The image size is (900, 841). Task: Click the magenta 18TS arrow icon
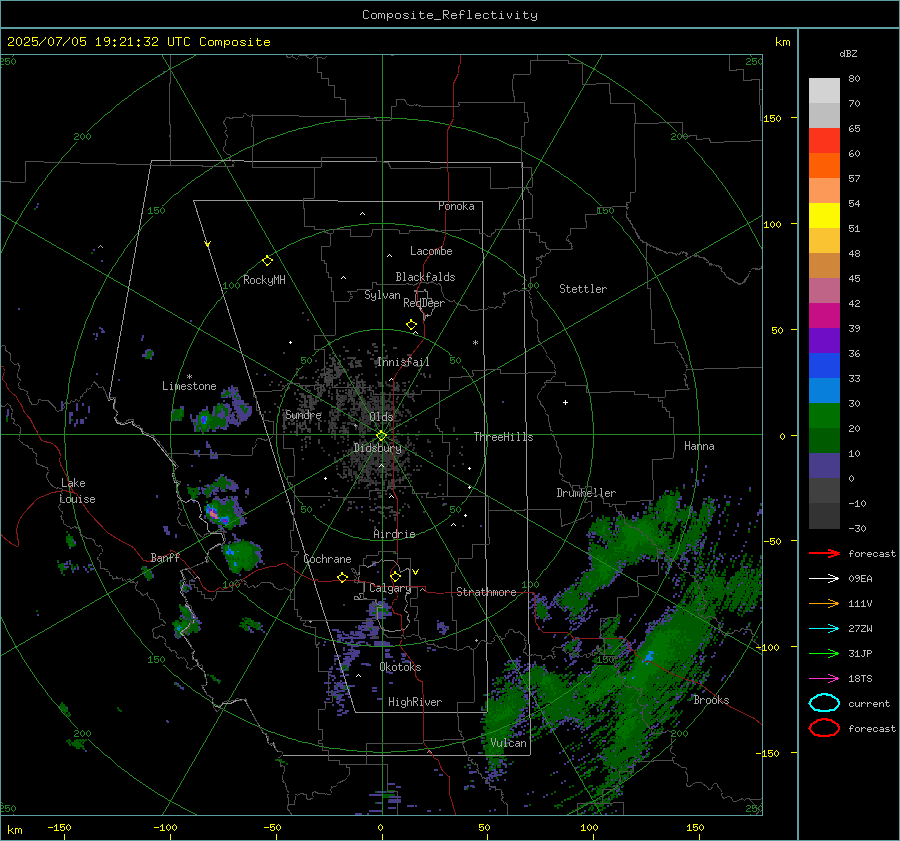pos(824,678)
